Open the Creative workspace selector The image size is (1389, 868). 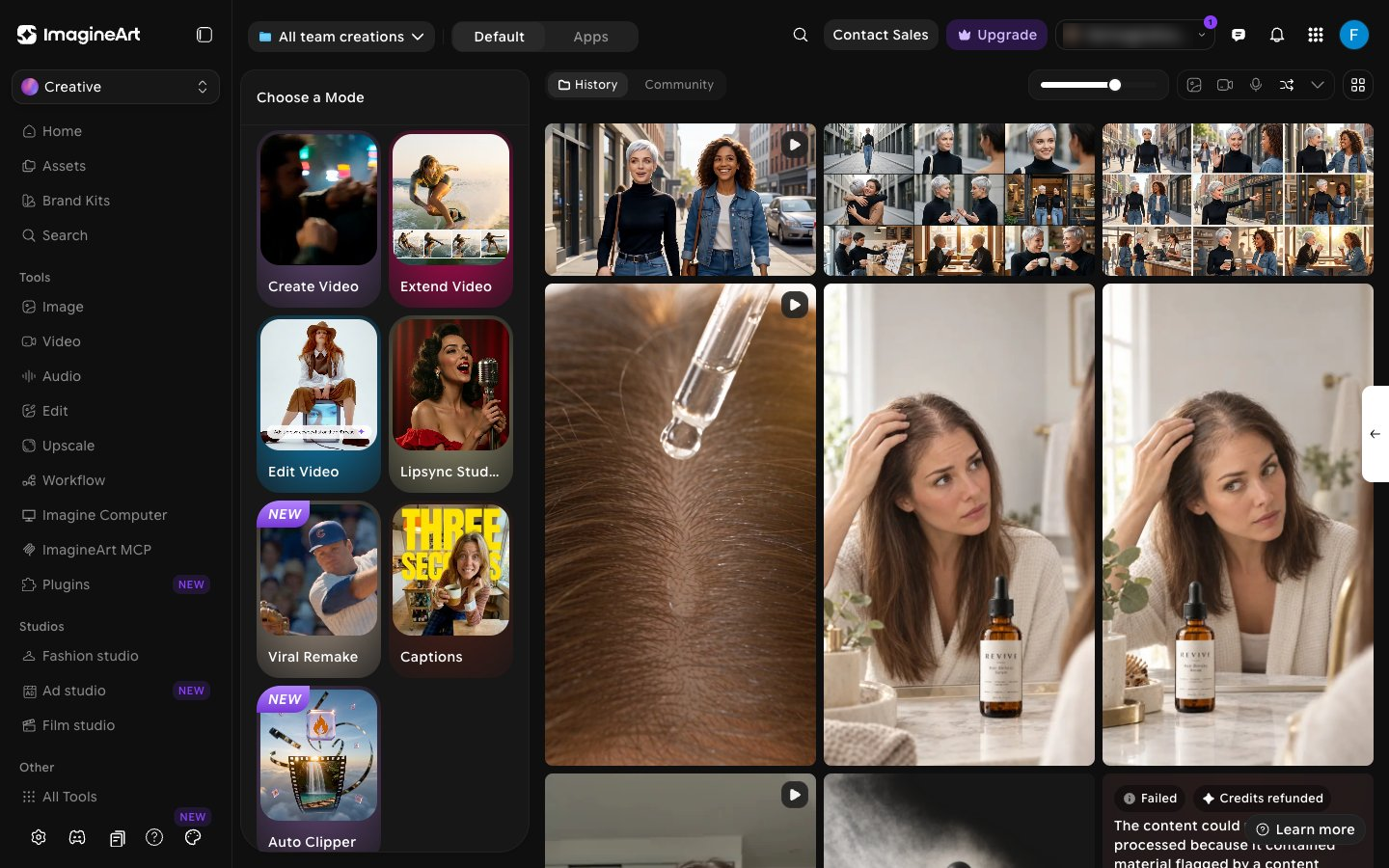pos(116,87)
